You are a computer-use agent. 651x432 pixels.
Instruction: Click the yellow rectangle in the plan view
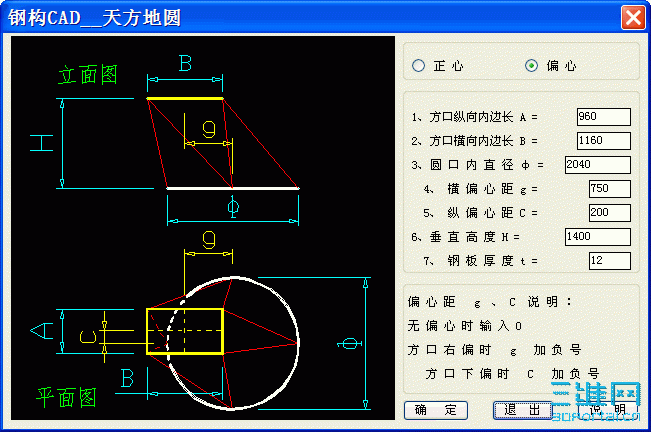185,331
